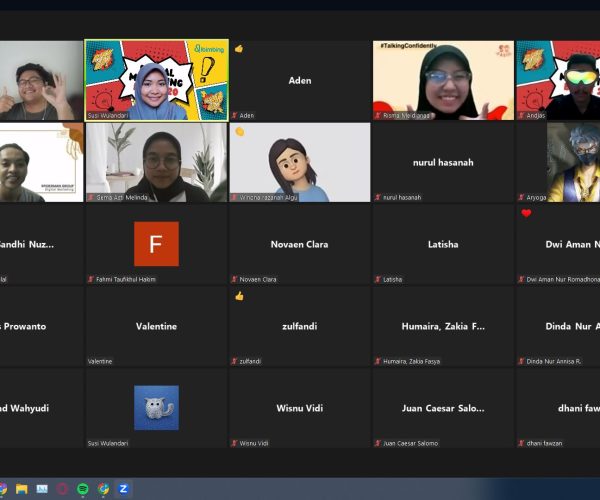The image size is (600, 500).
Task: Open the Chrome icon next to Spotify in the taskbar
Action: pyautogui.click(x=103, y=489)
